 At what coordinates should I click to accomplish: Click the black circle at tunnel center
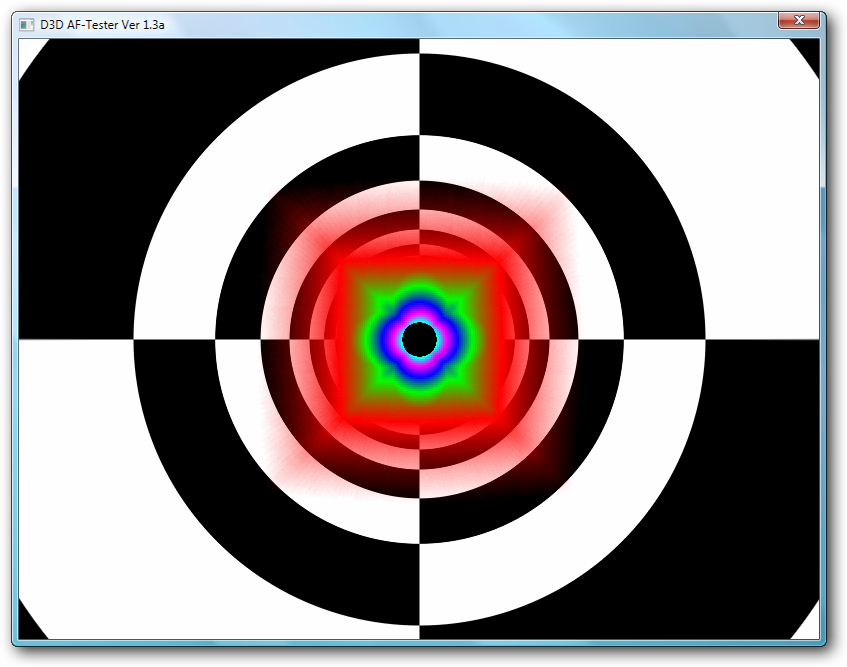(420, 339)
